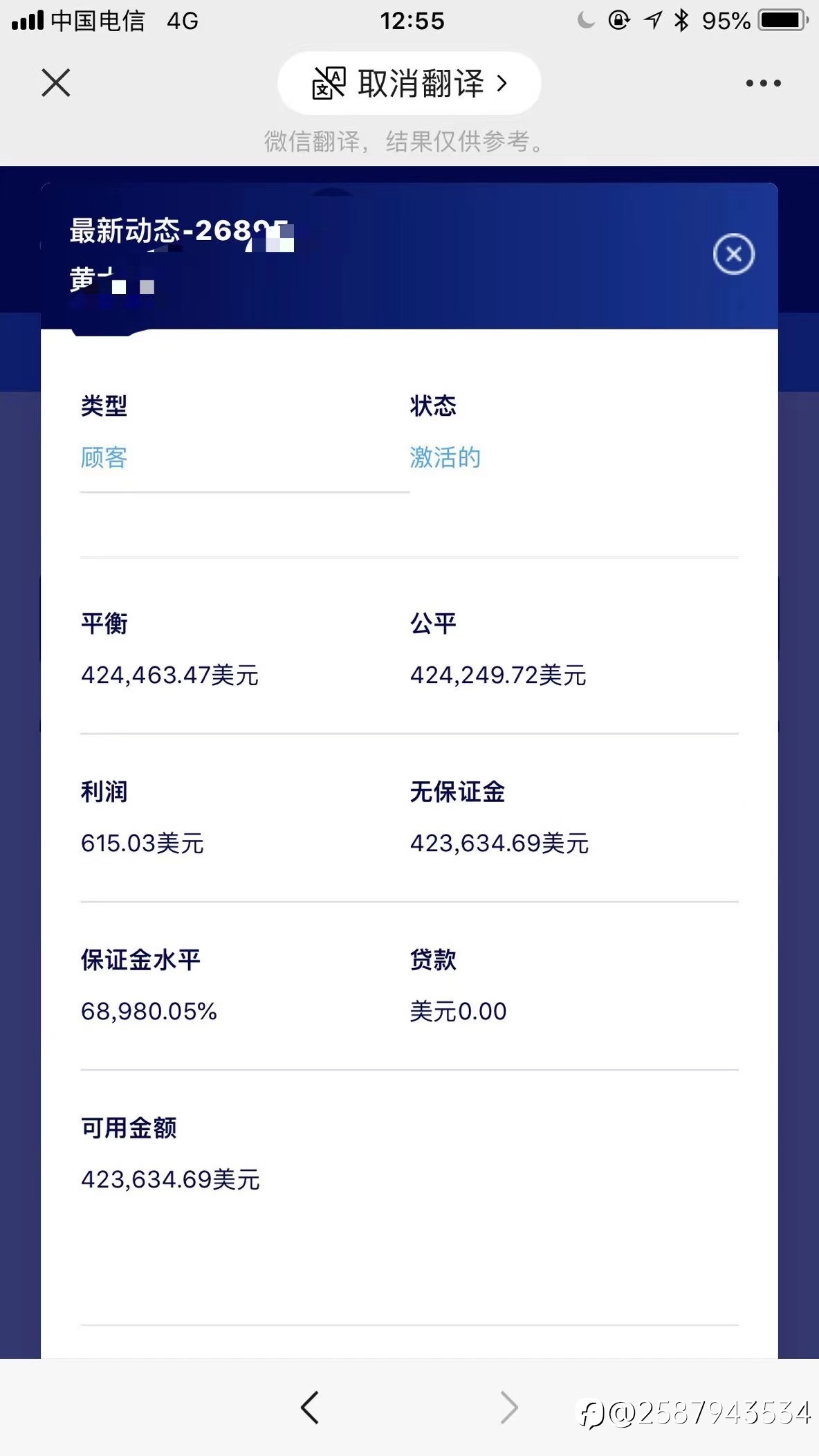Close the WeChat browser with X icon
Screen dimensions: 819x1456
(x=56, y=83)
